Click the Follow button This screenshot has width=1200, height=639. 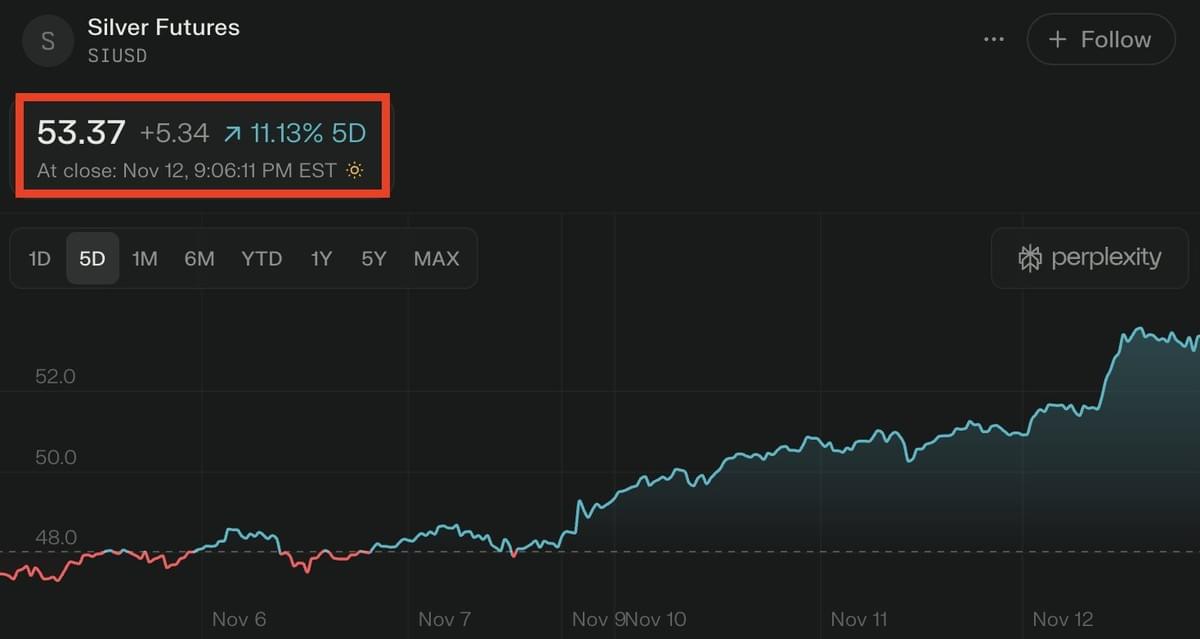click(x=1100, y=39)
